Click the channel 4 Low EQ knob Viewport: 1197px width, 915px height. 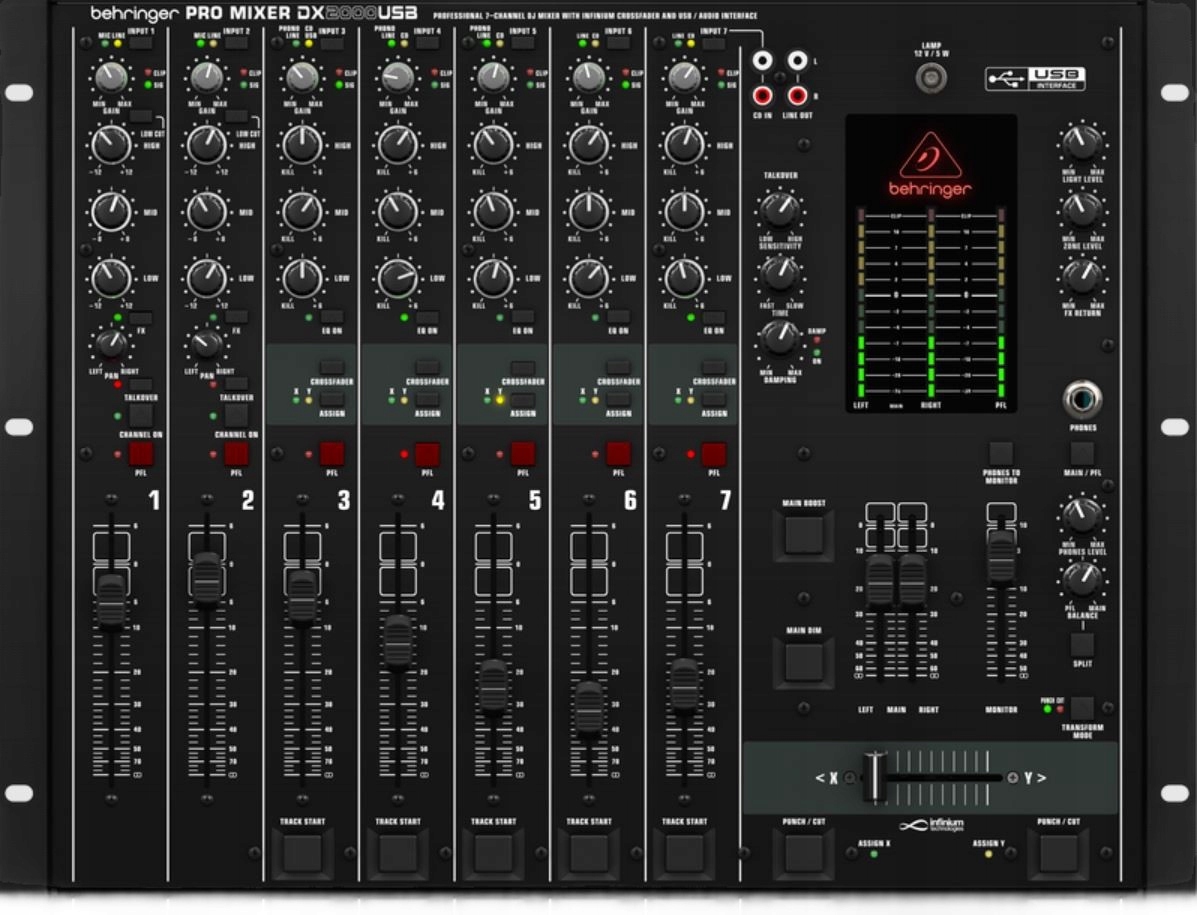click(398, 279)
